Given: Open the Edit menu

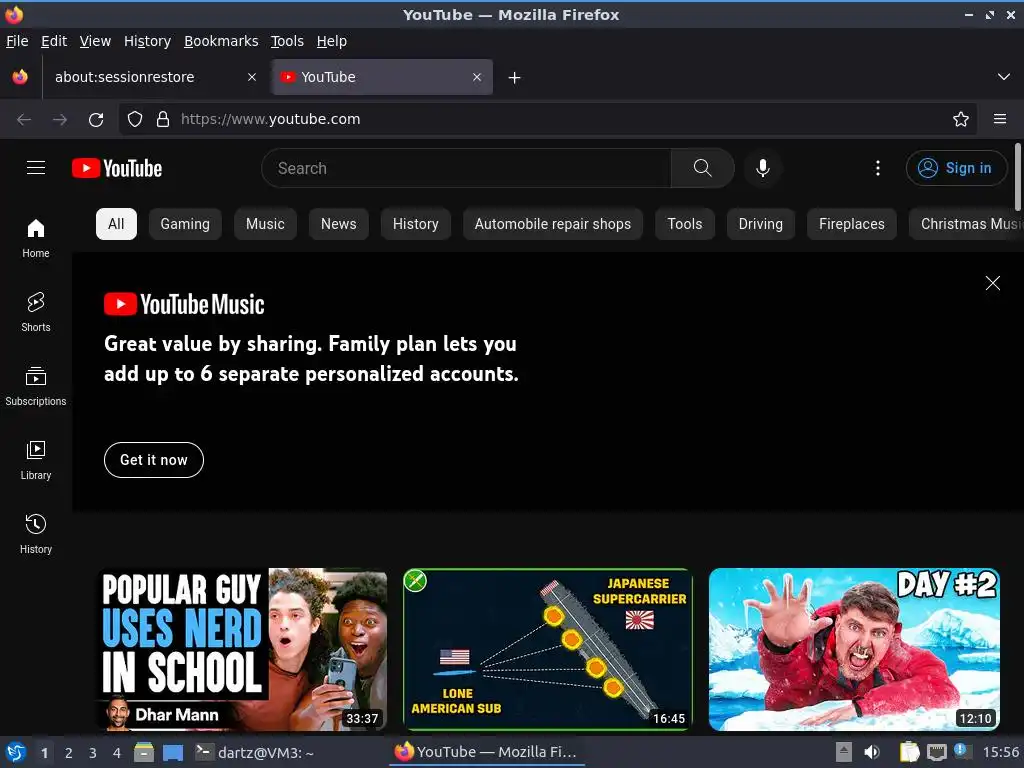Looking at the screenshot, I should pyautogui.click(x=54, y=41).
